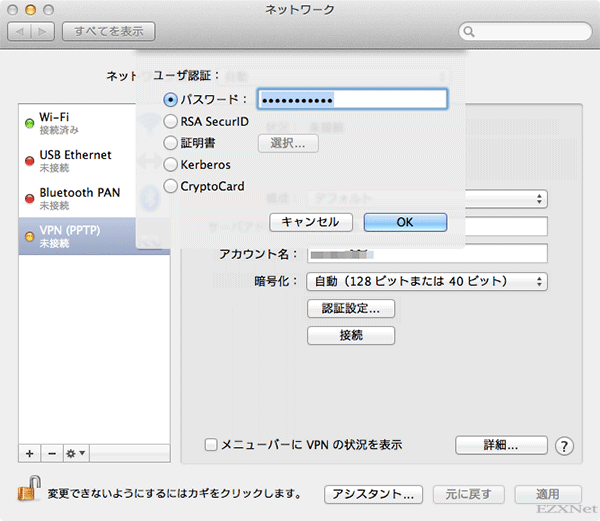Open the gear action menu
600x521 pixels.
[x=76, y=454]
